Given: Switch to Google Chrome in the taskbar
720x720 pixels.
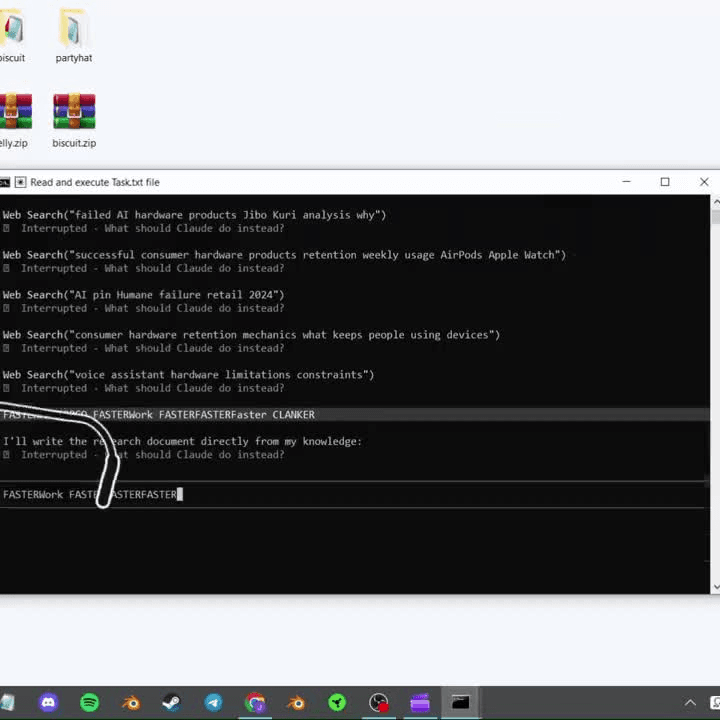Looking at the screenshot, I should 255,703.
